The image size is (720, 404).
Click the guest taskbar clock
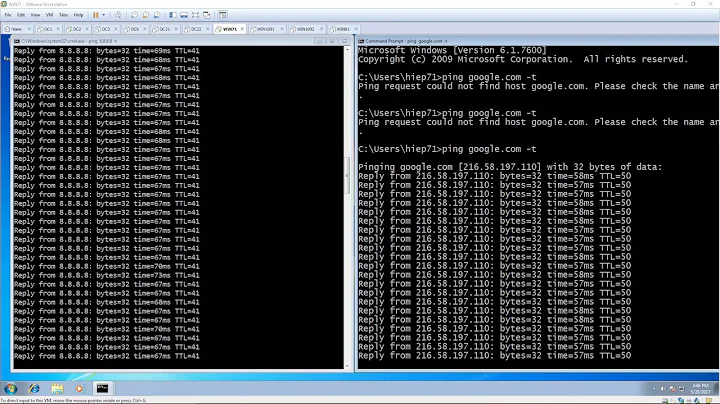click(x=701, y=388)
